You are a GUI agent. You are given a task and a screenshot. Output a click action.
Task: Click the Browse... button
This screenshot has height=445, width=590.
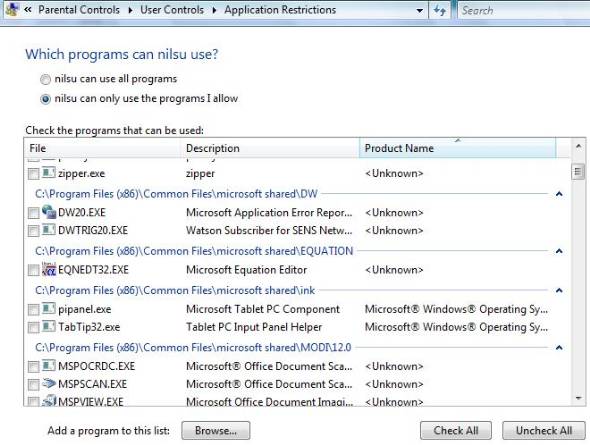(216, 430)
